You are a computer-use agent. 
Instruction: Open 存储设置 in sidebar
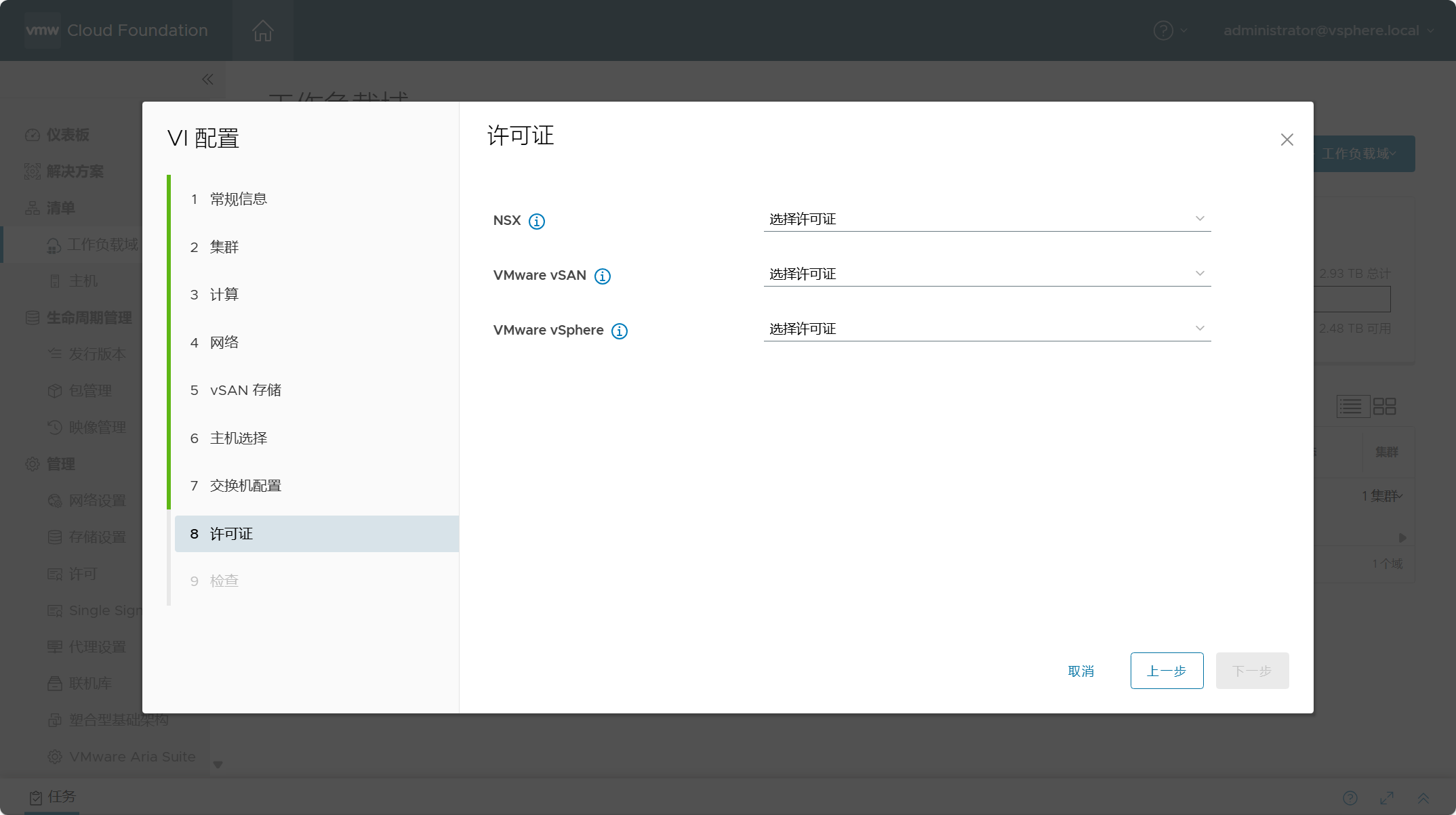[98, 537]
